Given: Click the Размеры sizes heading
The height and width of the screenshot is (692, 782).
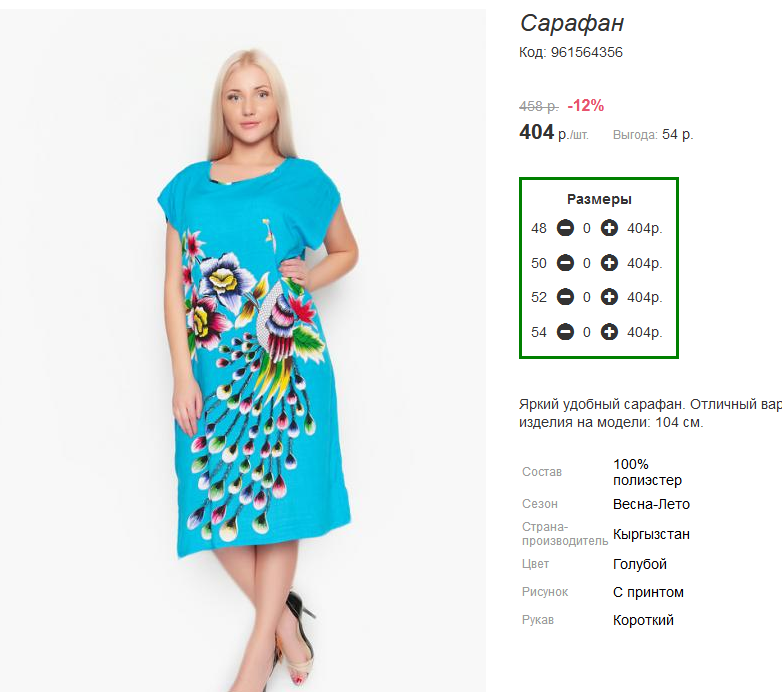Looking at the screenshot, I should point(599,199).
